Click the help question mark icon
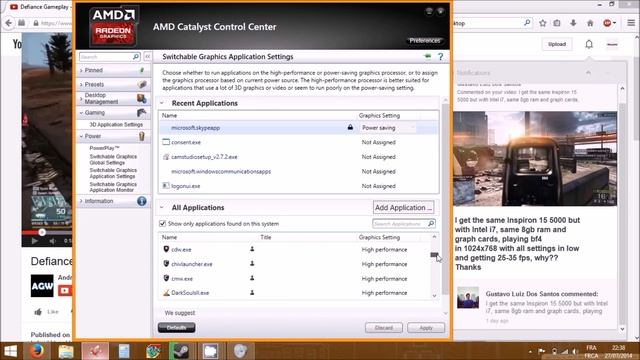Screen dimensions: 640x360 point(440,57)
